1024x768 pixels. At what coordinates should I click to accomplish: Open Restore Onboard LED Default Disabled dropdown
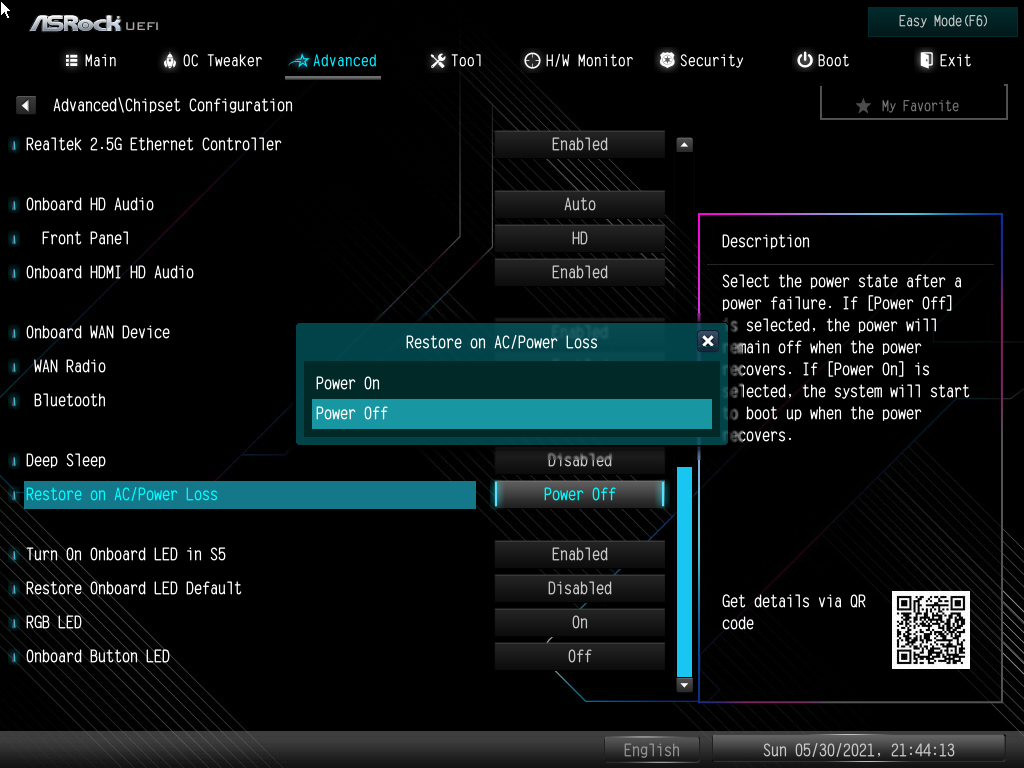579,588
